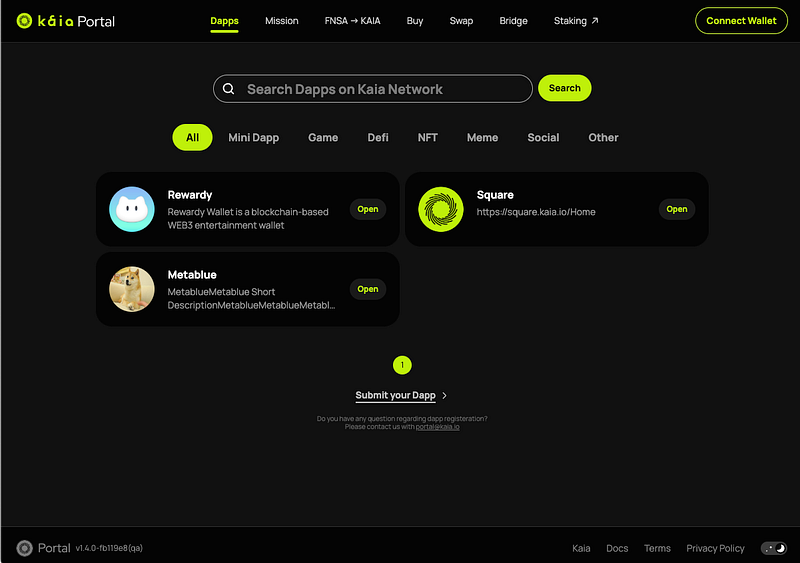Click the Connect Wallet button
800x563 pixels.
point(741,21)
